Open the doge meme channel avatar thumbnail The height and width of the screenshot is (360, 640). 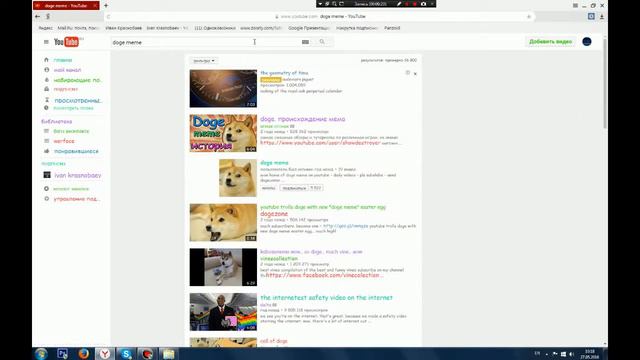pos(238,178)
